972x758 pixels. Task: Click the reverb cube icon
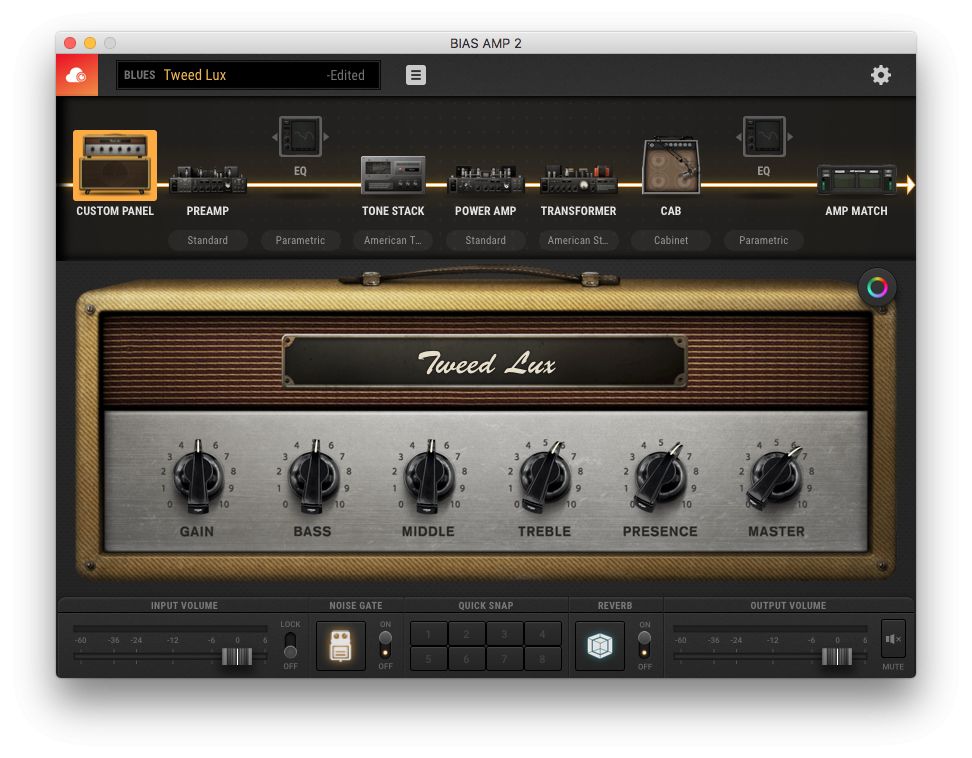(600, 646)
